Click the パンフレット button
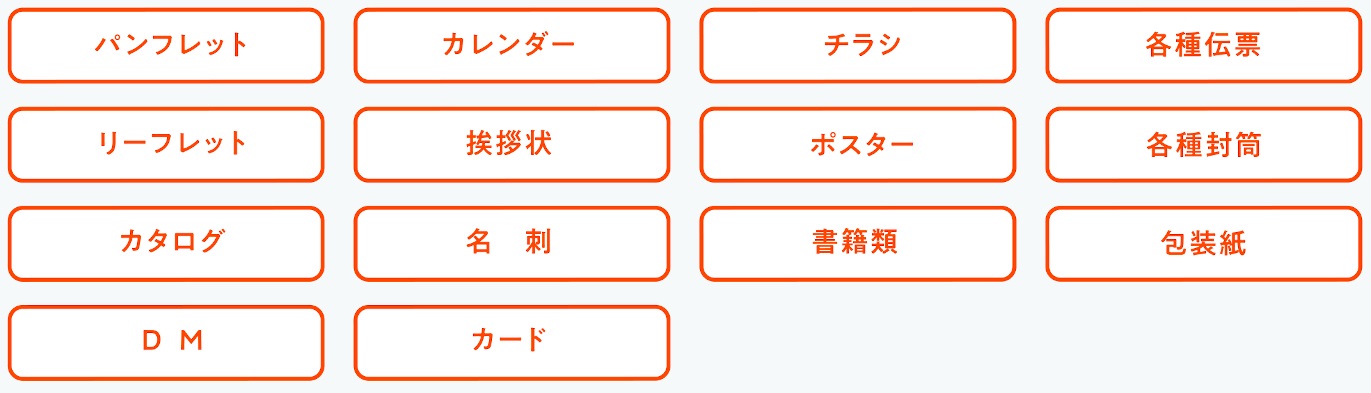 tap(166, 45)
